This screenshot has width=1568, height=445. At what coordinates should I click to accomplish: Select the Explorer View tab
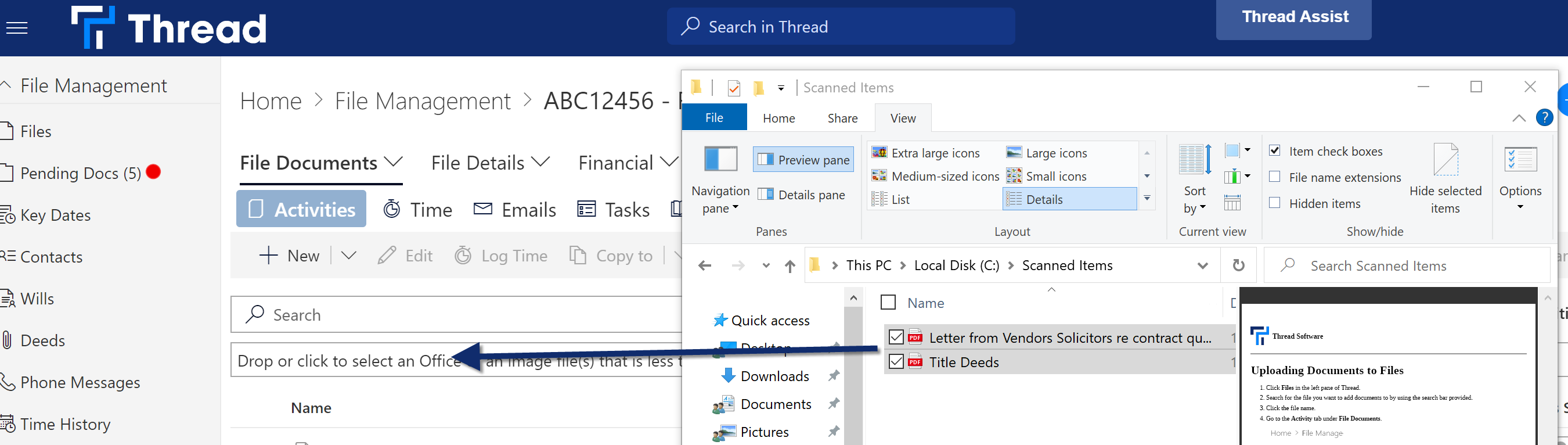coord(903,118)
